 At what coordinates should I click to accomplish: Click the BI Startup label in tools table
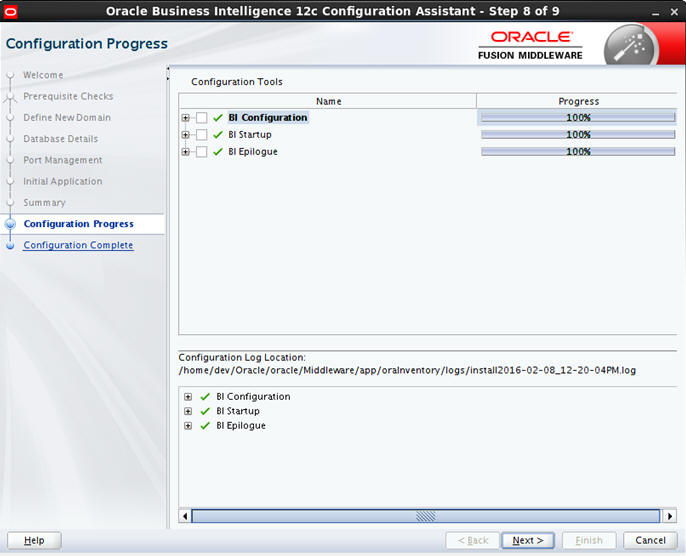pos(250,135)
